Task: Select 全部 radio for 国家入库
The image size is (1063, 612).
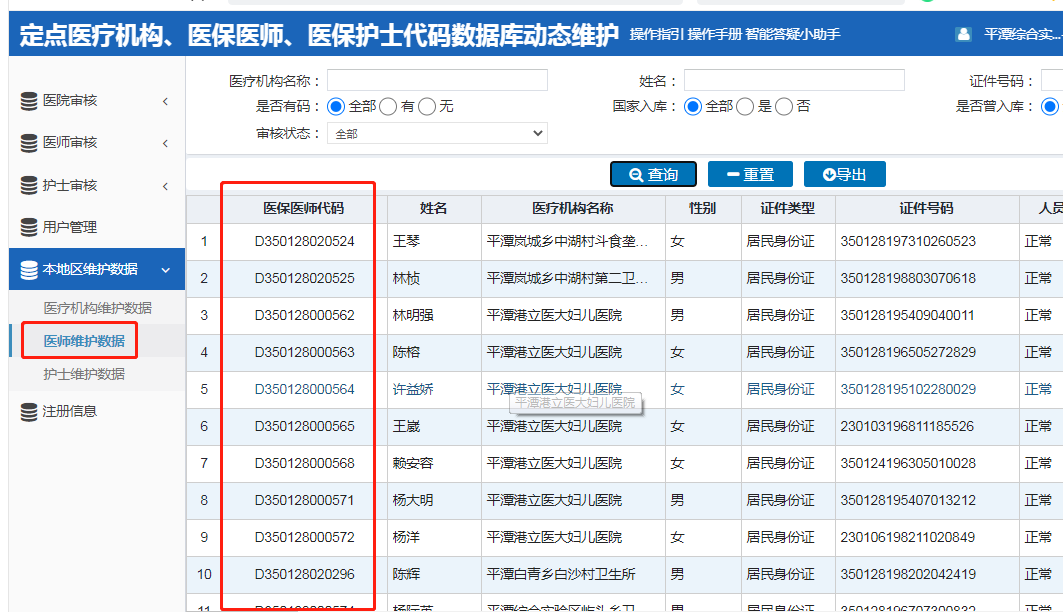Action: tap(692, 106)
